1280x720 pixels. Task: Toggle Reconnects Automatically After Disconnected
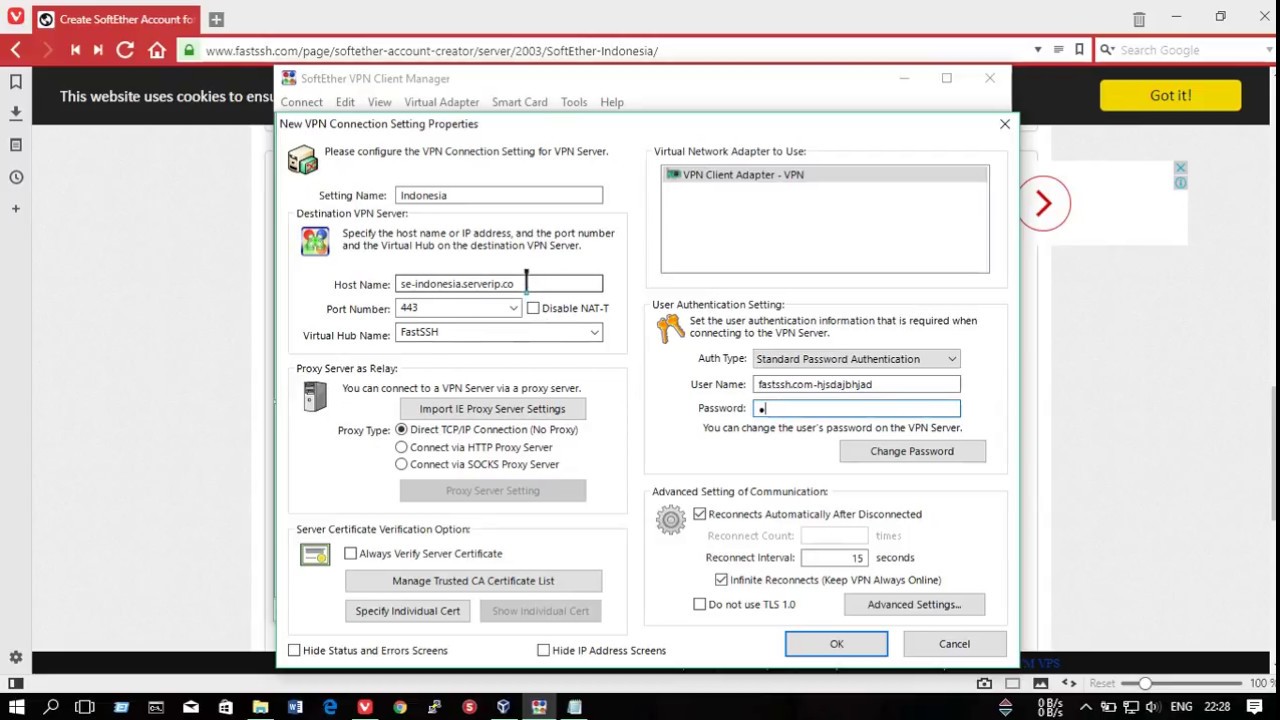[x=699, y=514]
